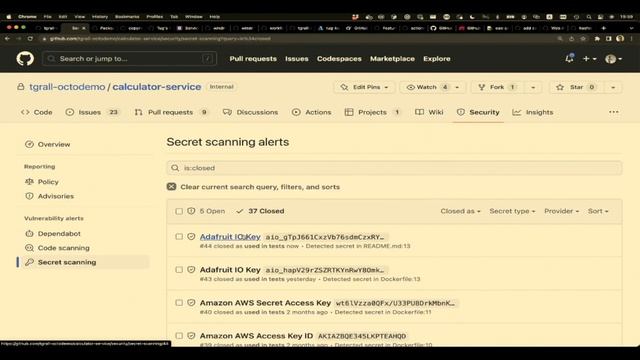Open the History menu in menu bar

click(100, 17)
